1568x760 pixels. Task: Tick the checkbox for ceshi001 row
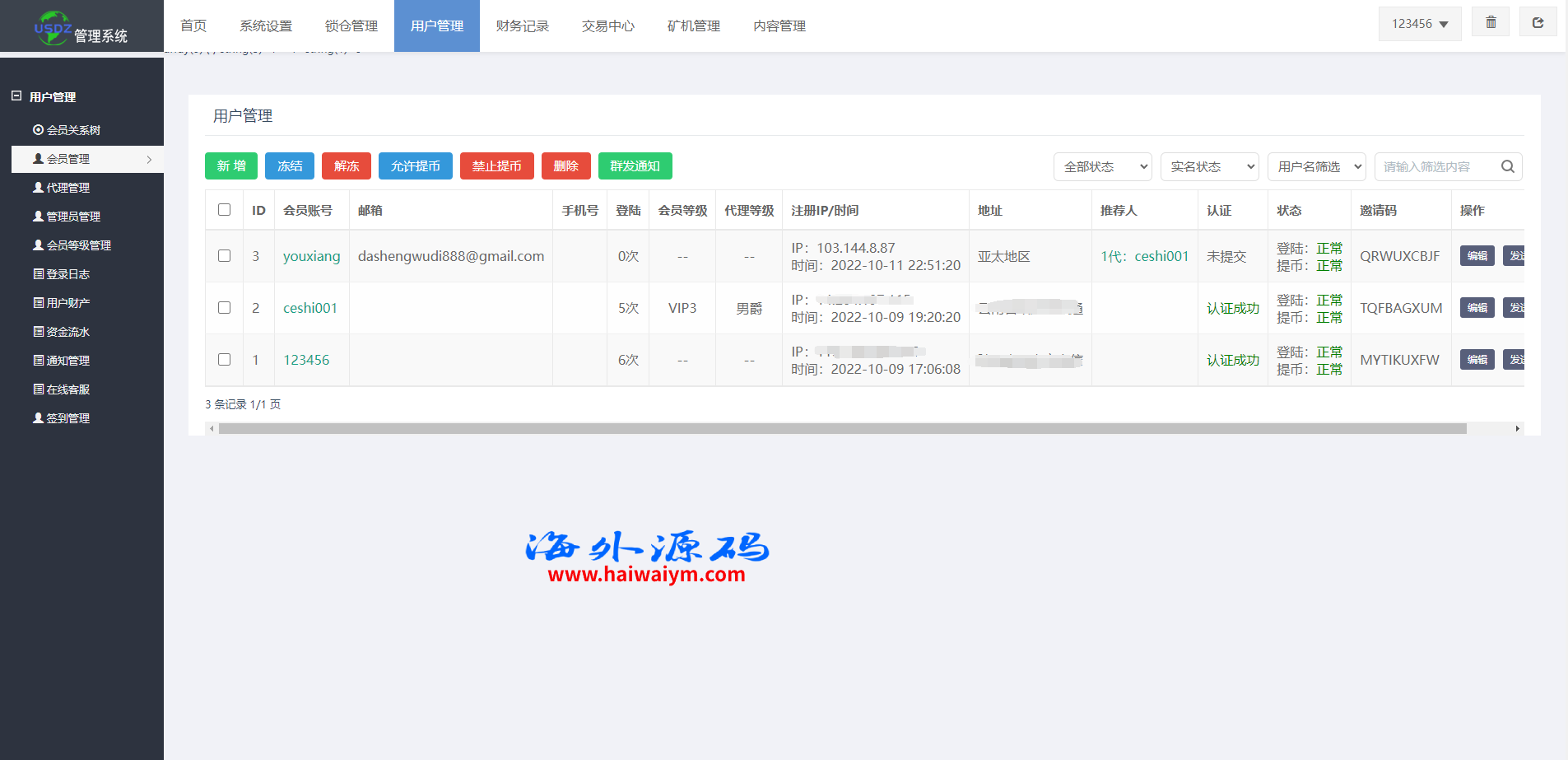(x=224, y=308)
